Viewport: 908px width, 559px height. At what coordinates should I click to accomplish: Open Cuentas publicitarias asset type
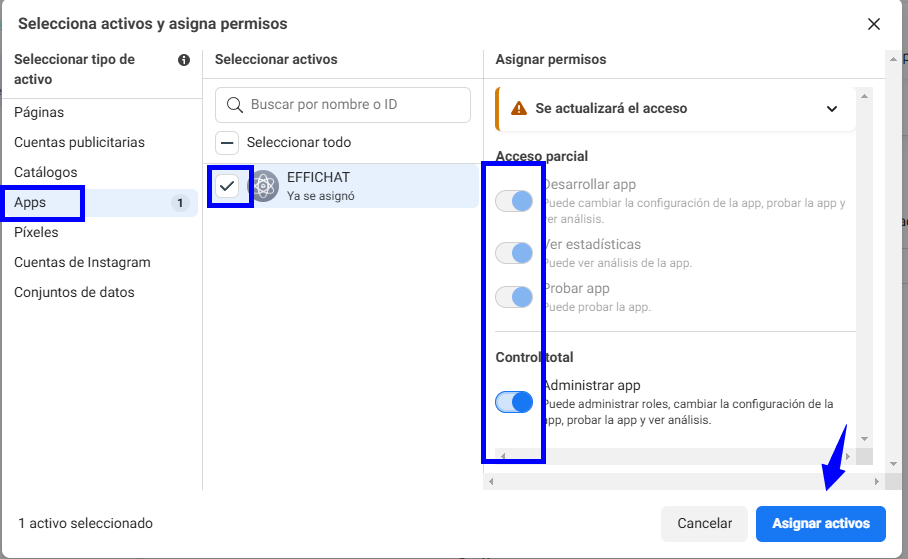(79, 143)
